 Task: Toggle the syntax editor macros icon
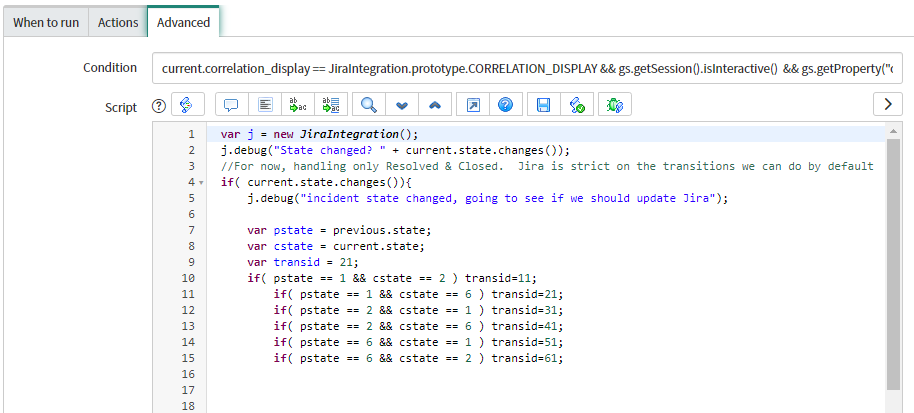tap(187, 105)
